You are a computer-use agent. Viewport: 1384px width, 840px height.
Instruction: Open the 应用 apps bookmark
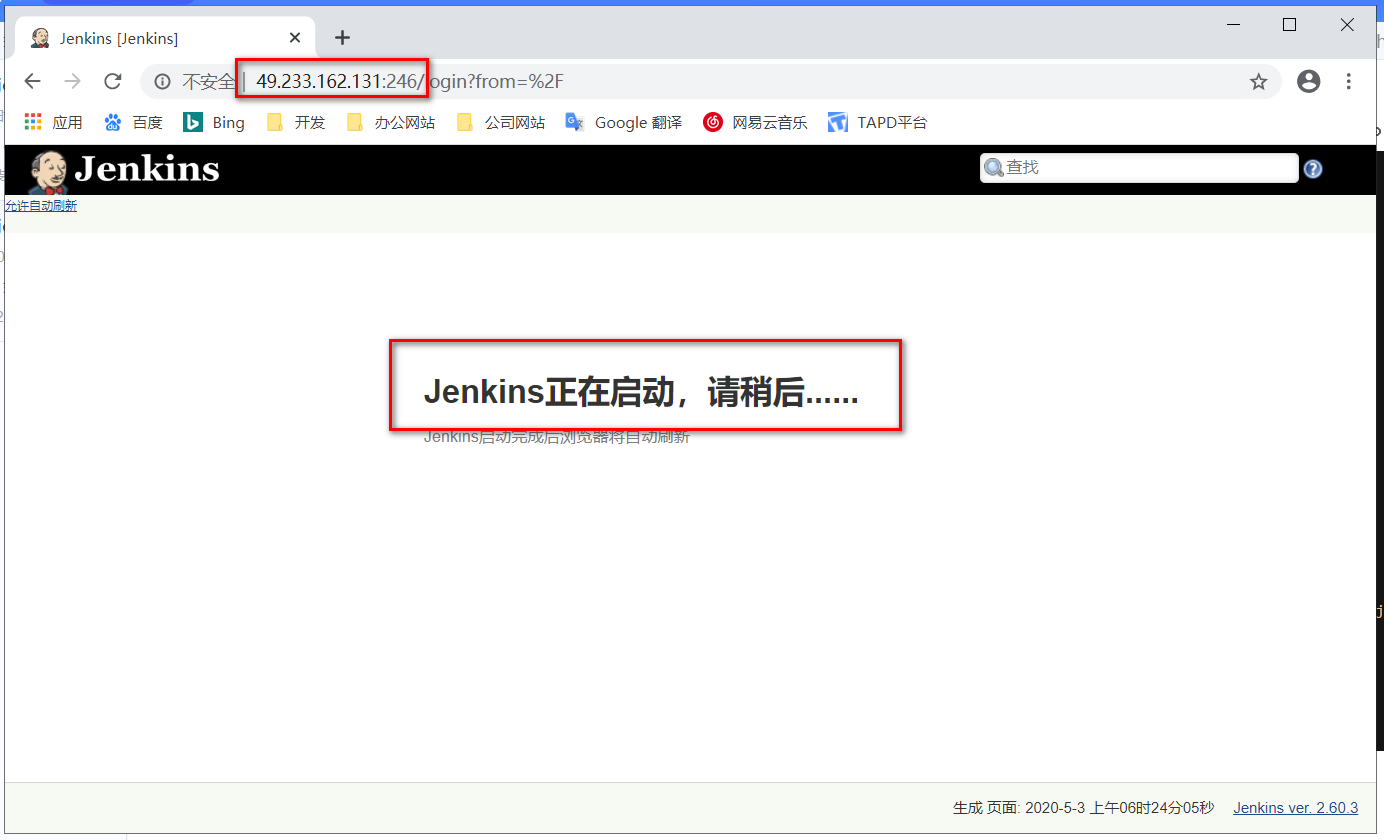pyautogui.click(x=53, y=122)
